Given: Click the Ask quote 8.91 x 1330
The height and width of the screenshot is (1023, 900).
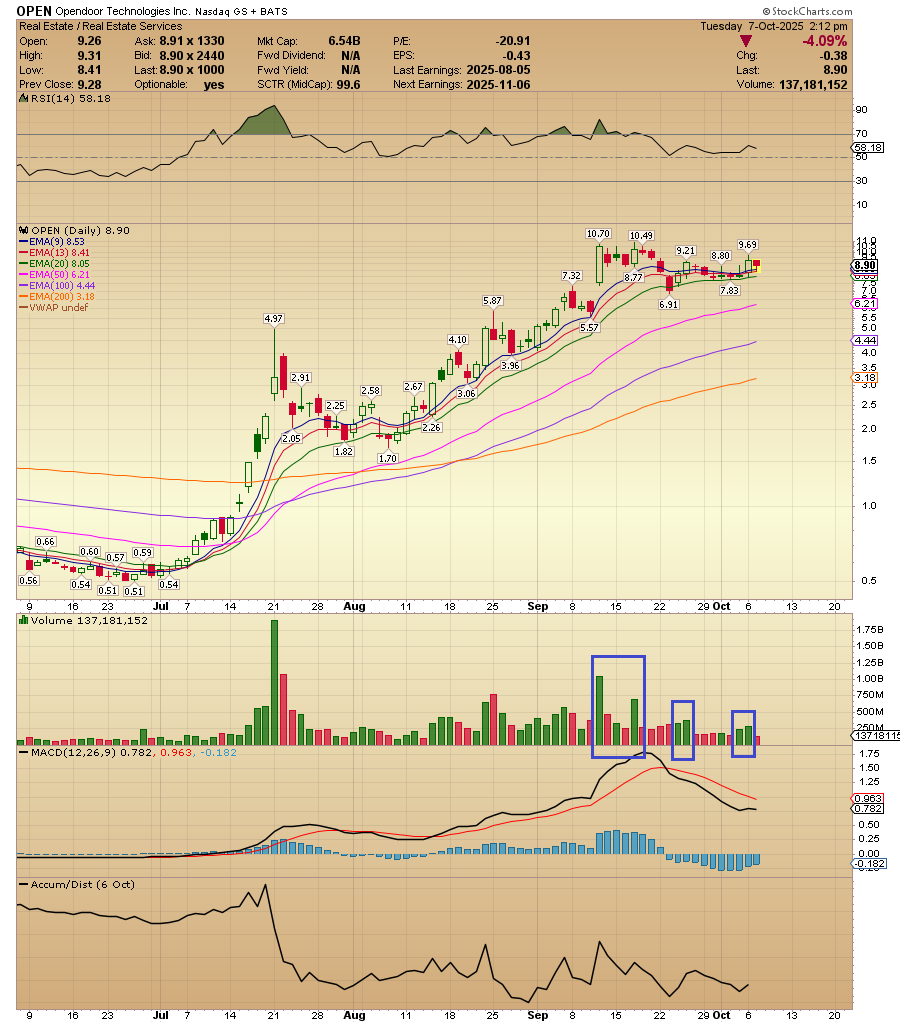Looking at the screenshot, I should [191, 41].
